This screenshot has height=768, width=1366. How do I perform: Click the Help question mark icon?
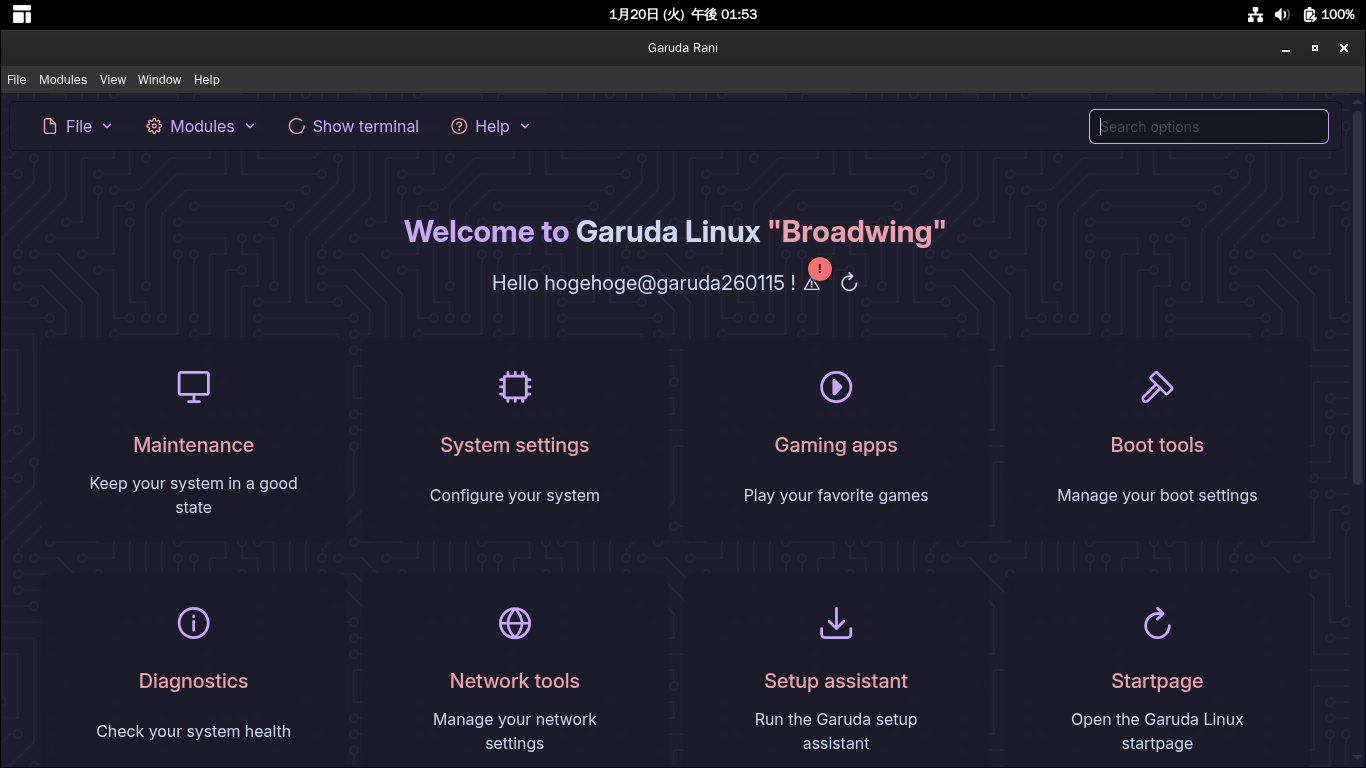click(459, 126)
